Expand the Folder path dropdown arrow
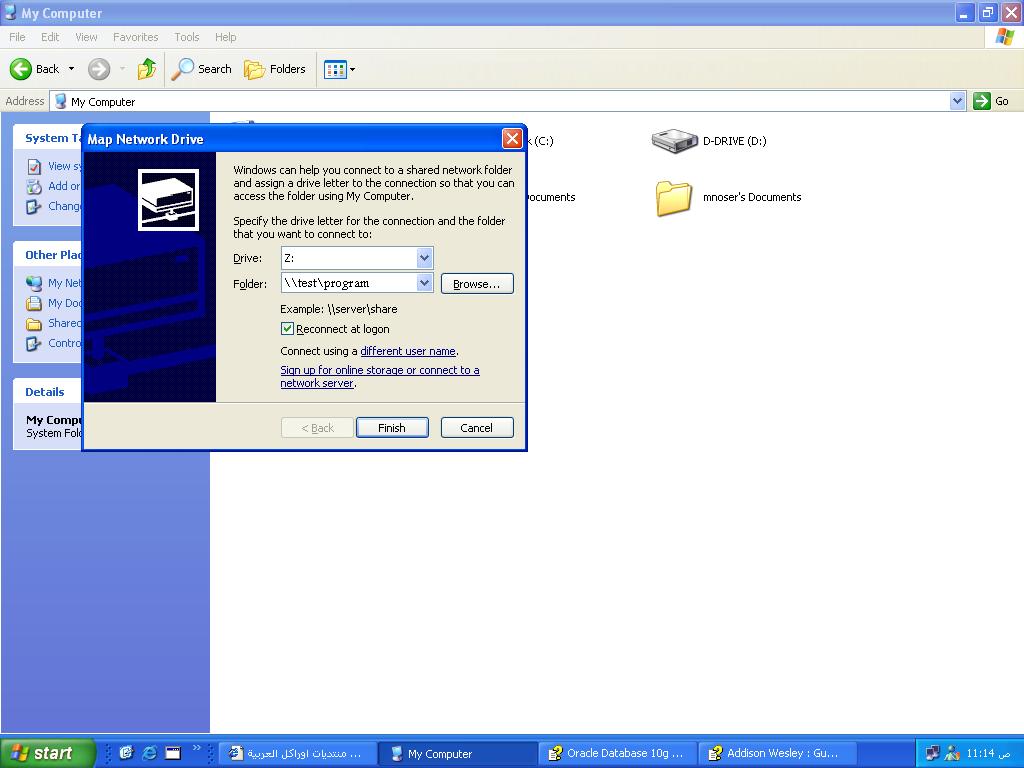1024x768 pixels. [424, 283]
